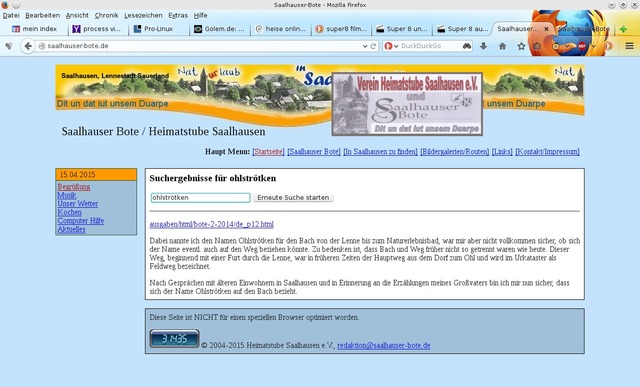
Task: Open the 'Unser Wetter' sidebar link
Action: [x=78, y=204]
